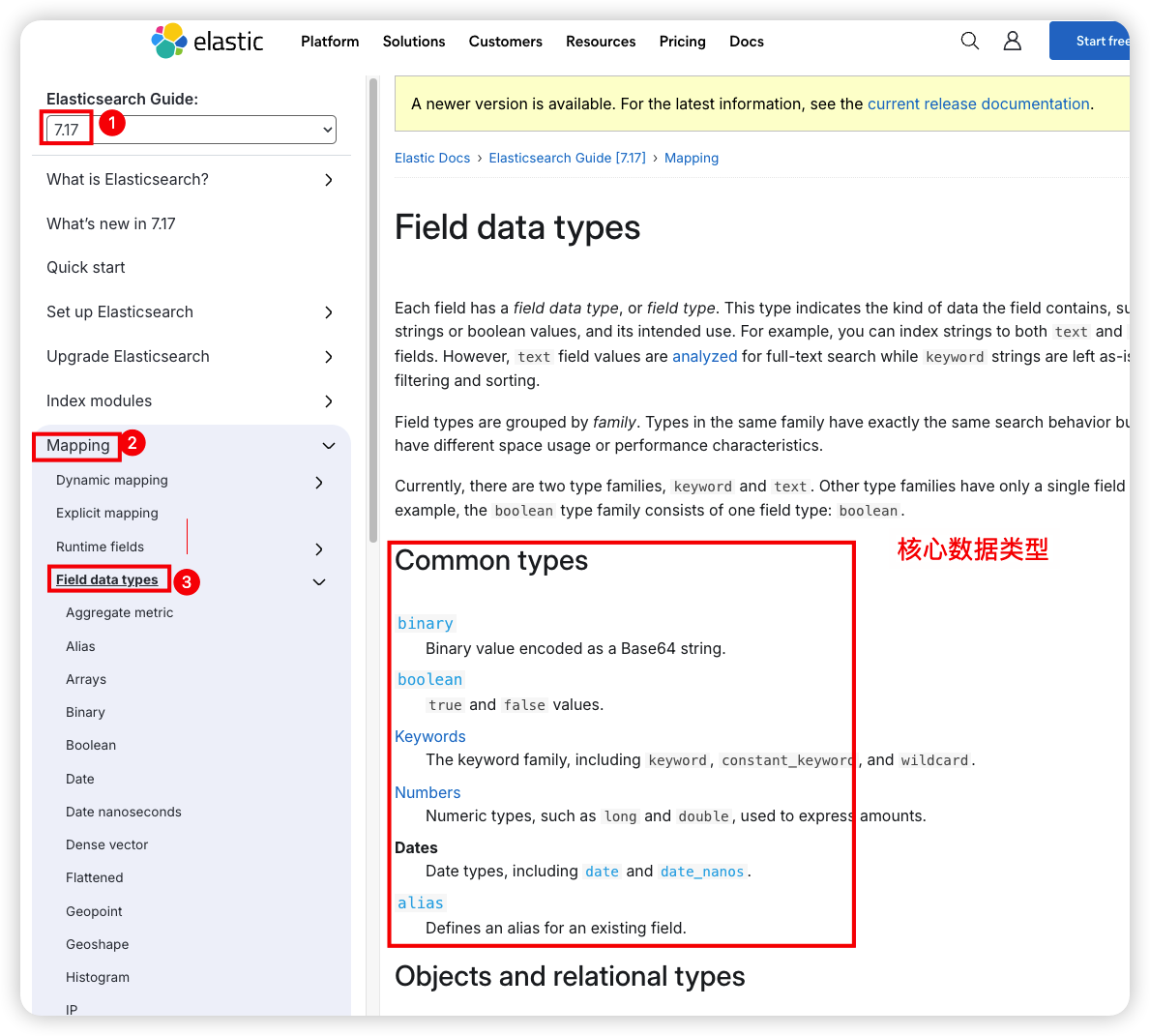Click the sidebar vertical scrollbar
Screen dimensions: 1150x1036
(x=373, y=310)
